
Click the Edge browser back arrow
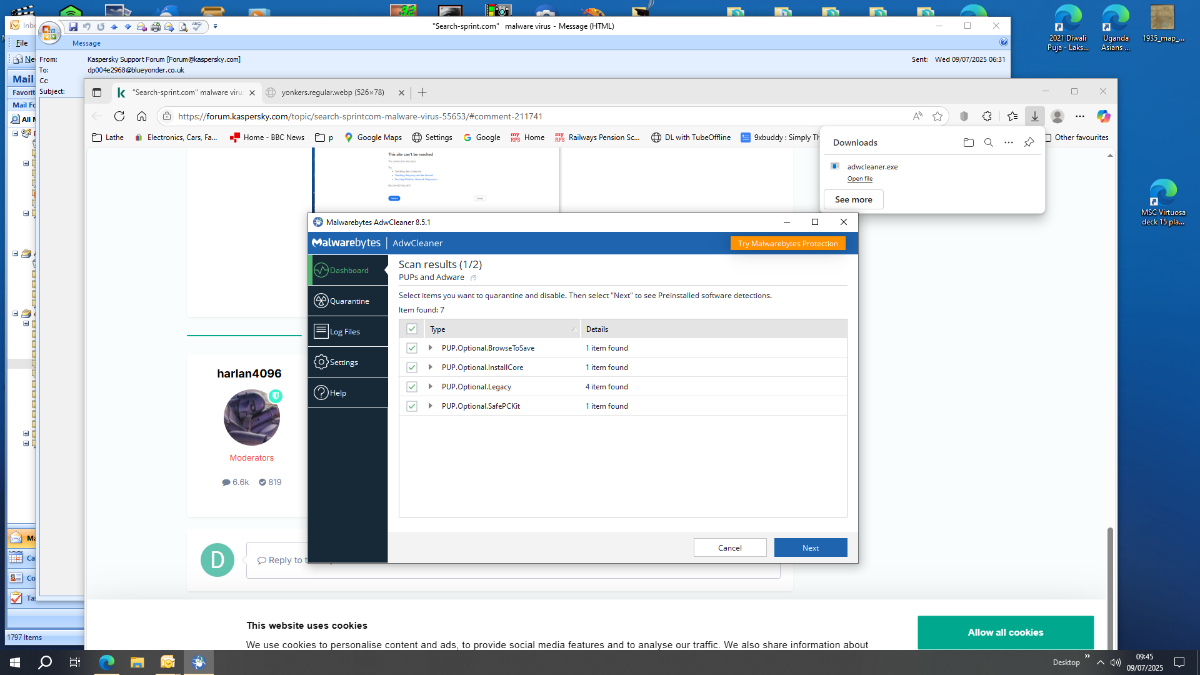97,116
